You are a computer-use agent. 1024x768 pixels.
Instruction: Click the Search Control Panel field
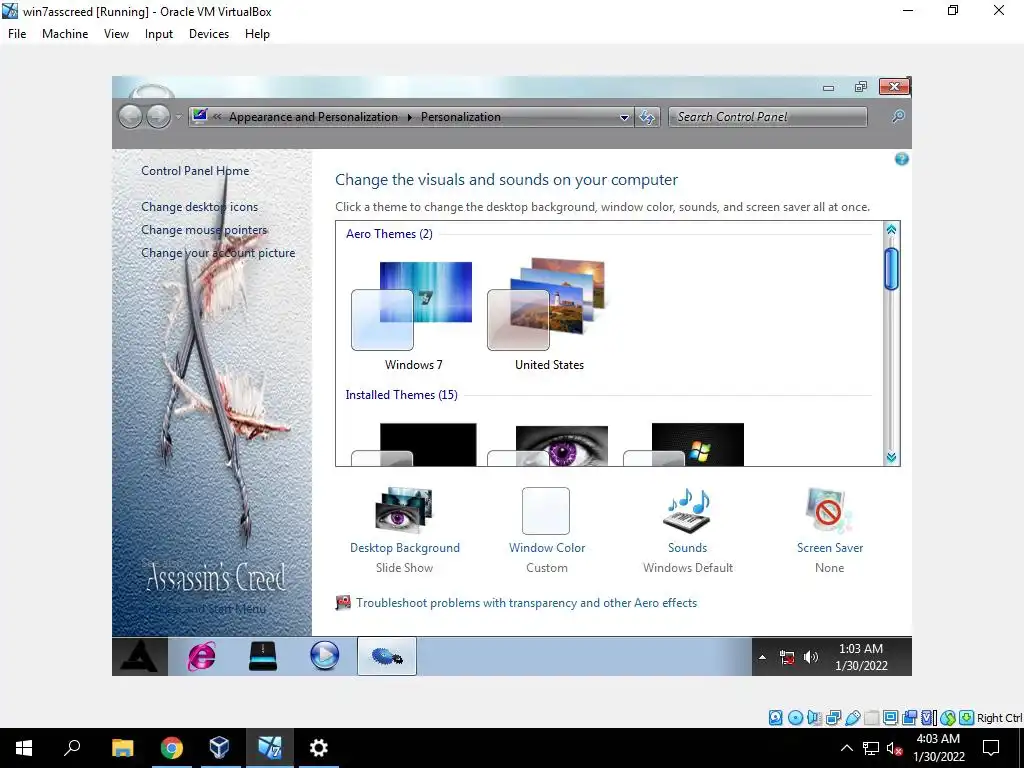tap(767, 117)
